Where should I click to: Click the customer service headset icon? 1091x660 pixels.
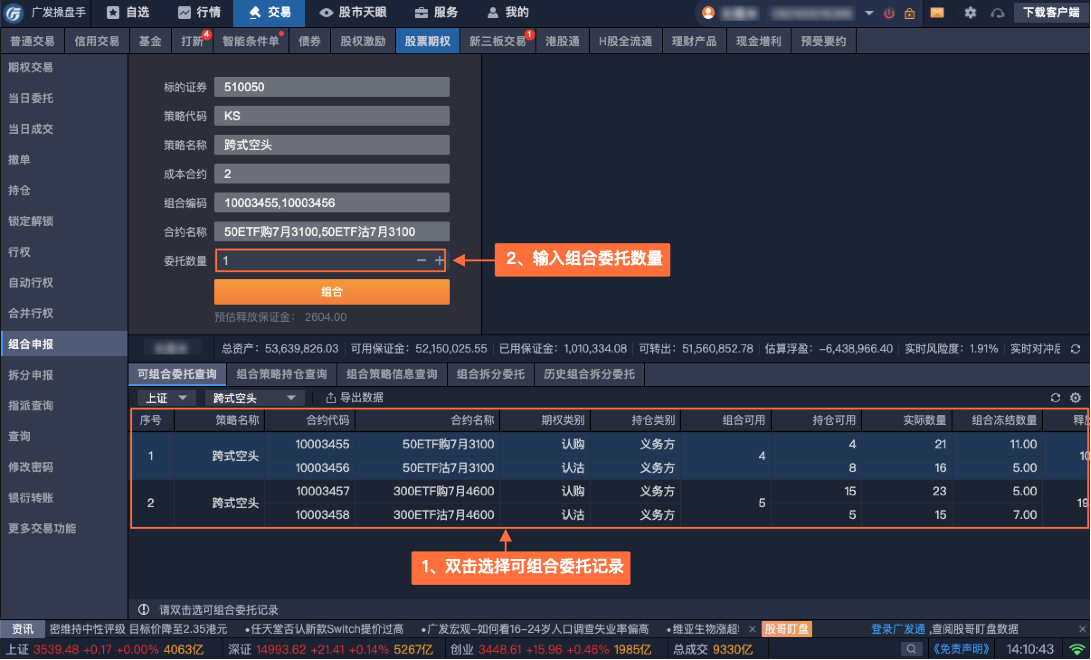click(x=997, y=13)
